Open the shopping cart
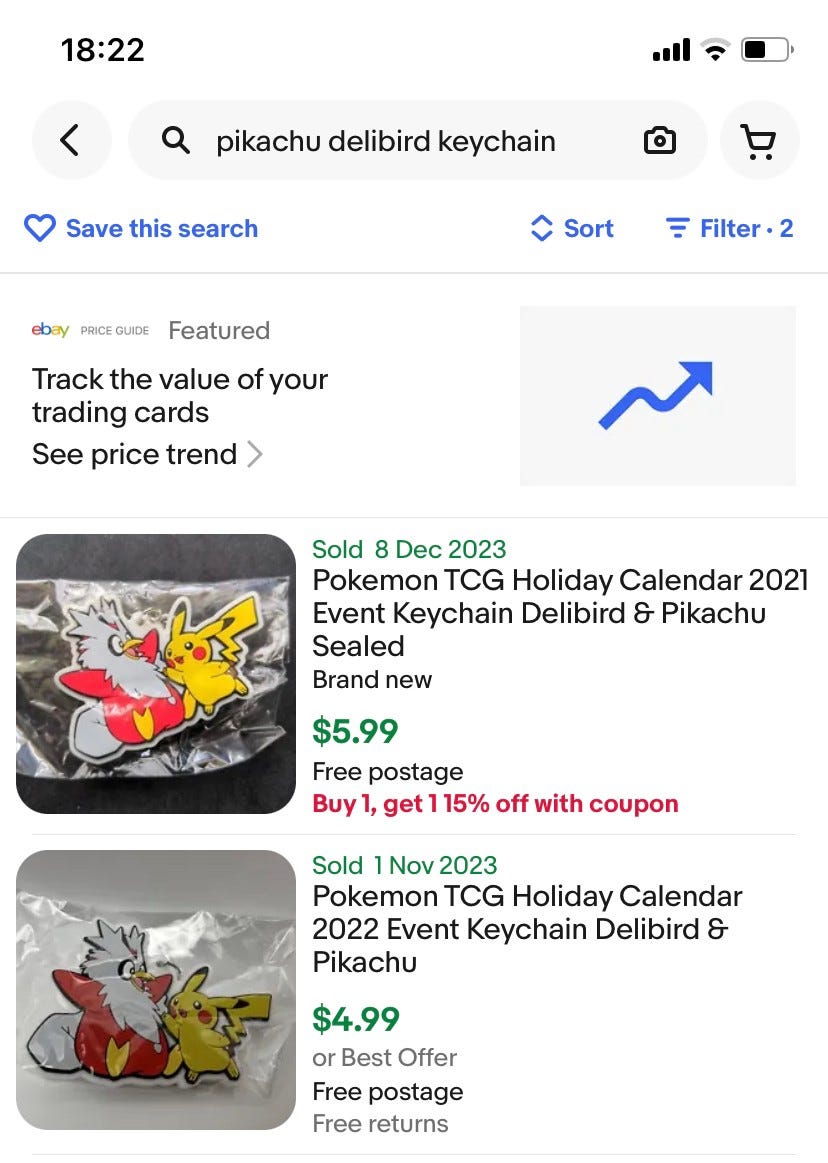 pyautogui.click(x=760, y=141)
